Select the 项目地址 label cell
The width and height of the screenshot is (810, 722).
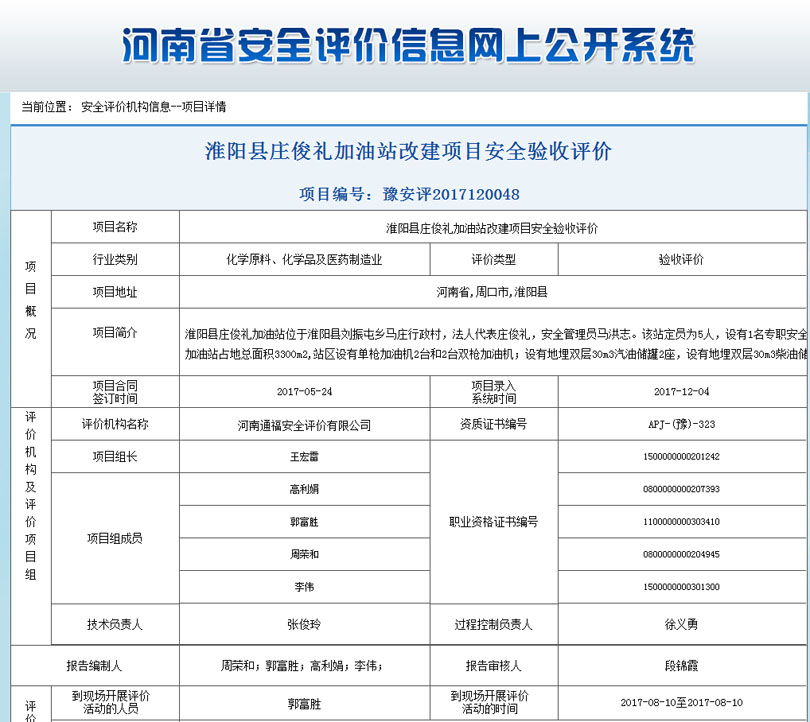(x=115, y=292)
